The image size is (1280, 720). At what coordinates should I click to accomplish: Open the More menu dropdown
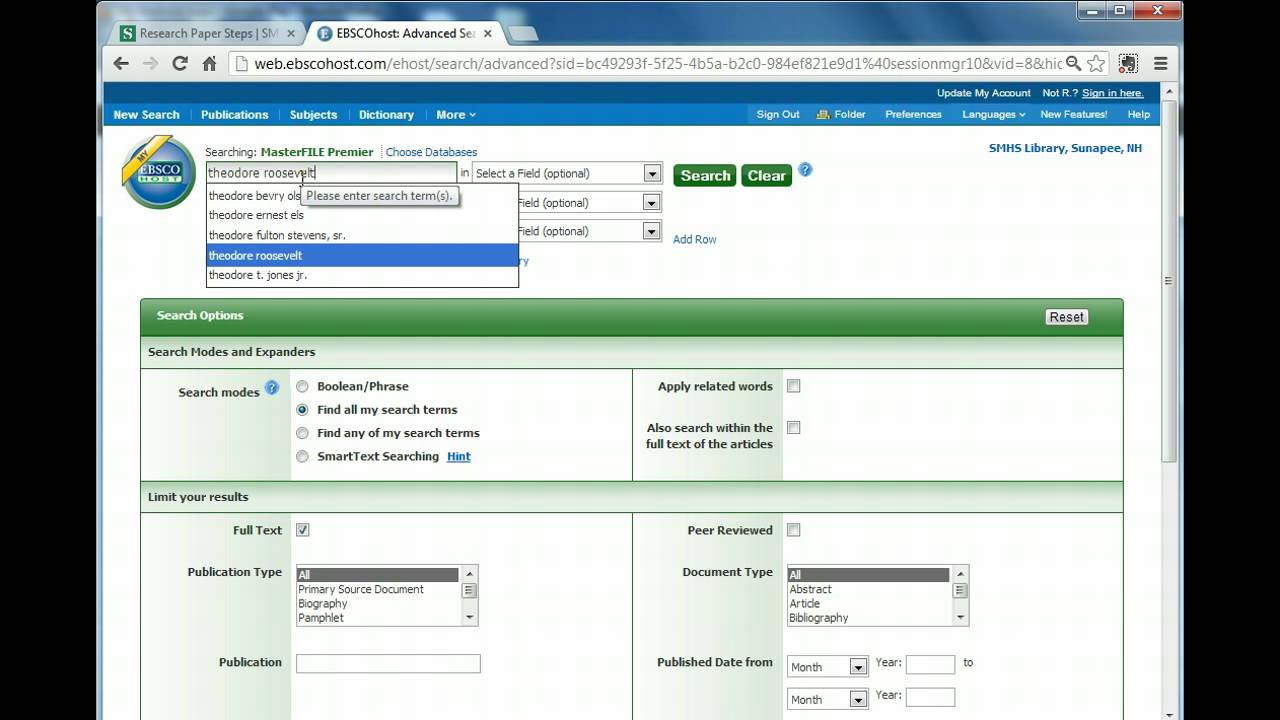point(456,115)
